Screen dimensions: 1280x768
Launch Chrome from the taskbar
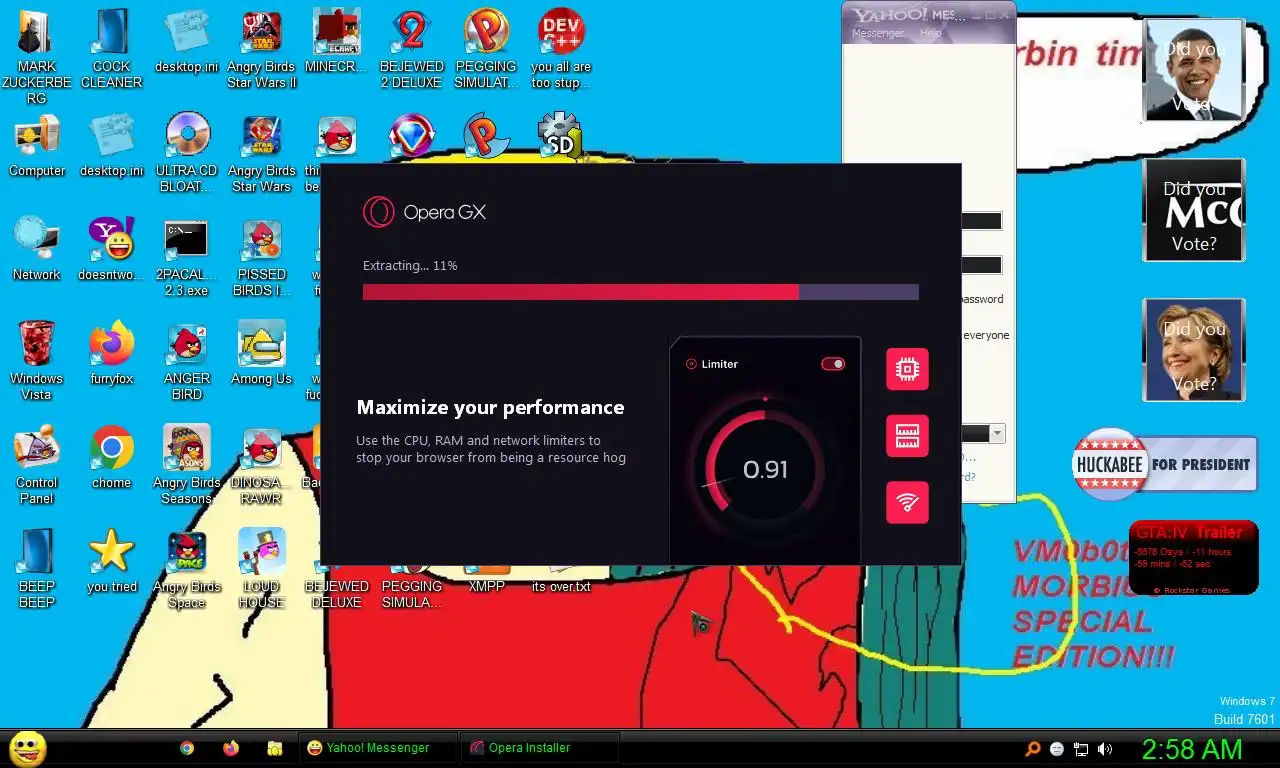tap(187, 748)
